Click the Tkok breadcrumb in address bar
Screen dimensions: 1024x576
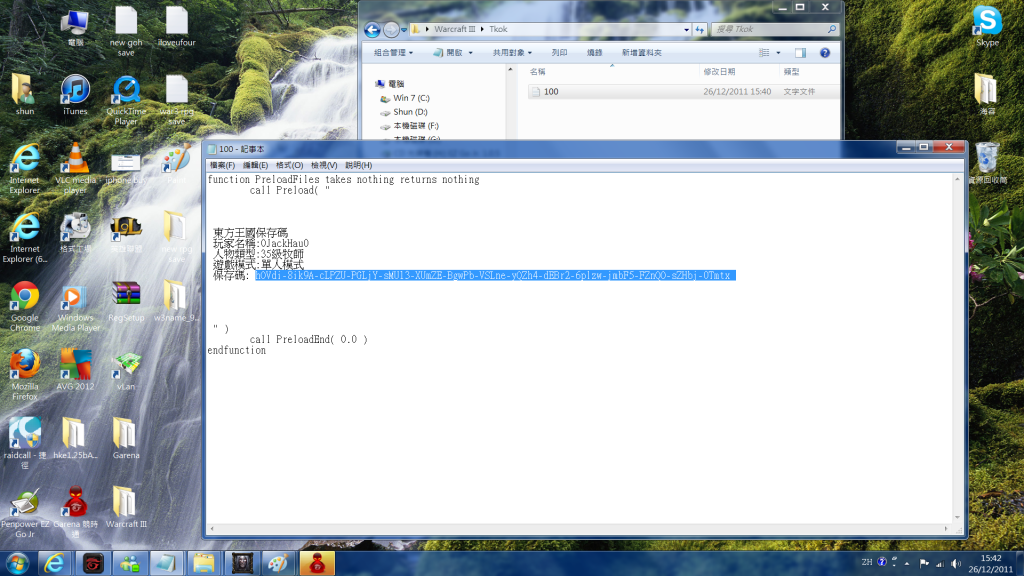coord(498,29)
